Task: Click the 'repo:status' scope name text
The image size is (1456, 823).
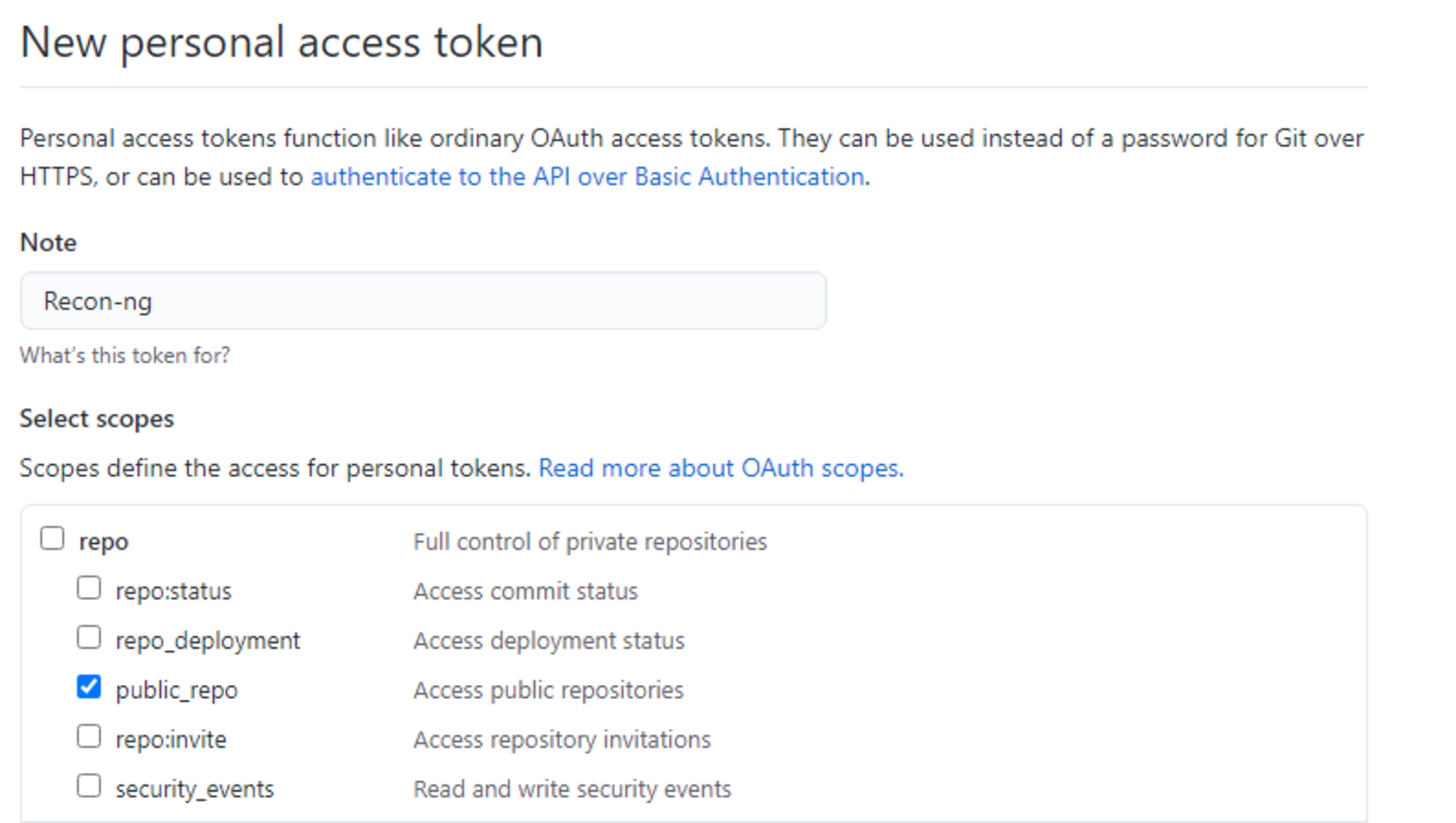Action: 173,592
